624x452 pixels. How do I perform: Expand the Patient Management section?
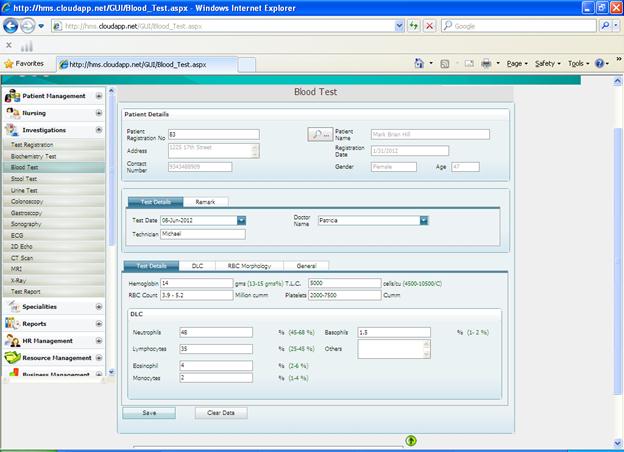[98, 96]
